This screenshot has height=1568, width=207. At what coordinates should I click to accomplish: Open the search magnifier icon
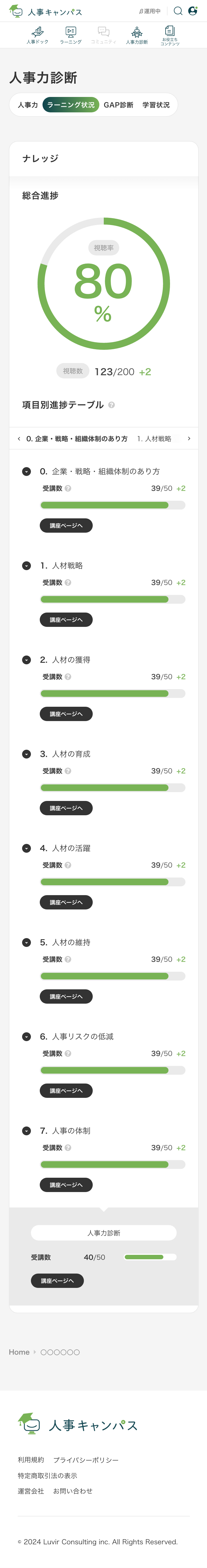178,11
